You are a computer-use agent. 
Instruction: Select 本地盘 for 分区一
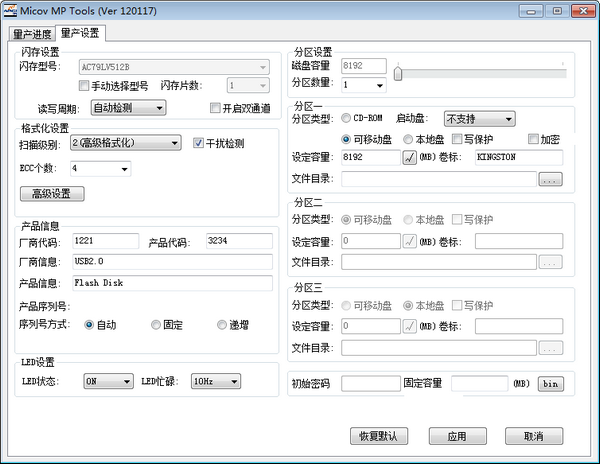pyautogui.click(x=408, y=139)
